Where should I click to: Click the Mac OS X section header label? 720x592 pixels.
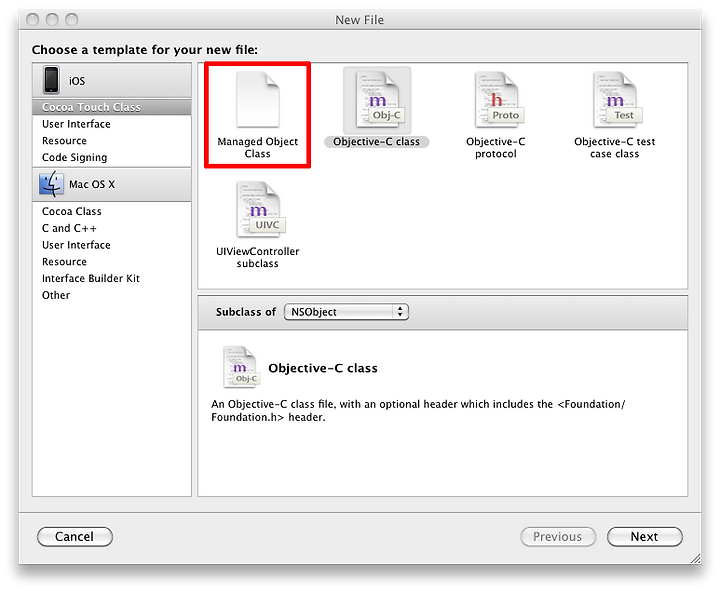click(92, 184)
